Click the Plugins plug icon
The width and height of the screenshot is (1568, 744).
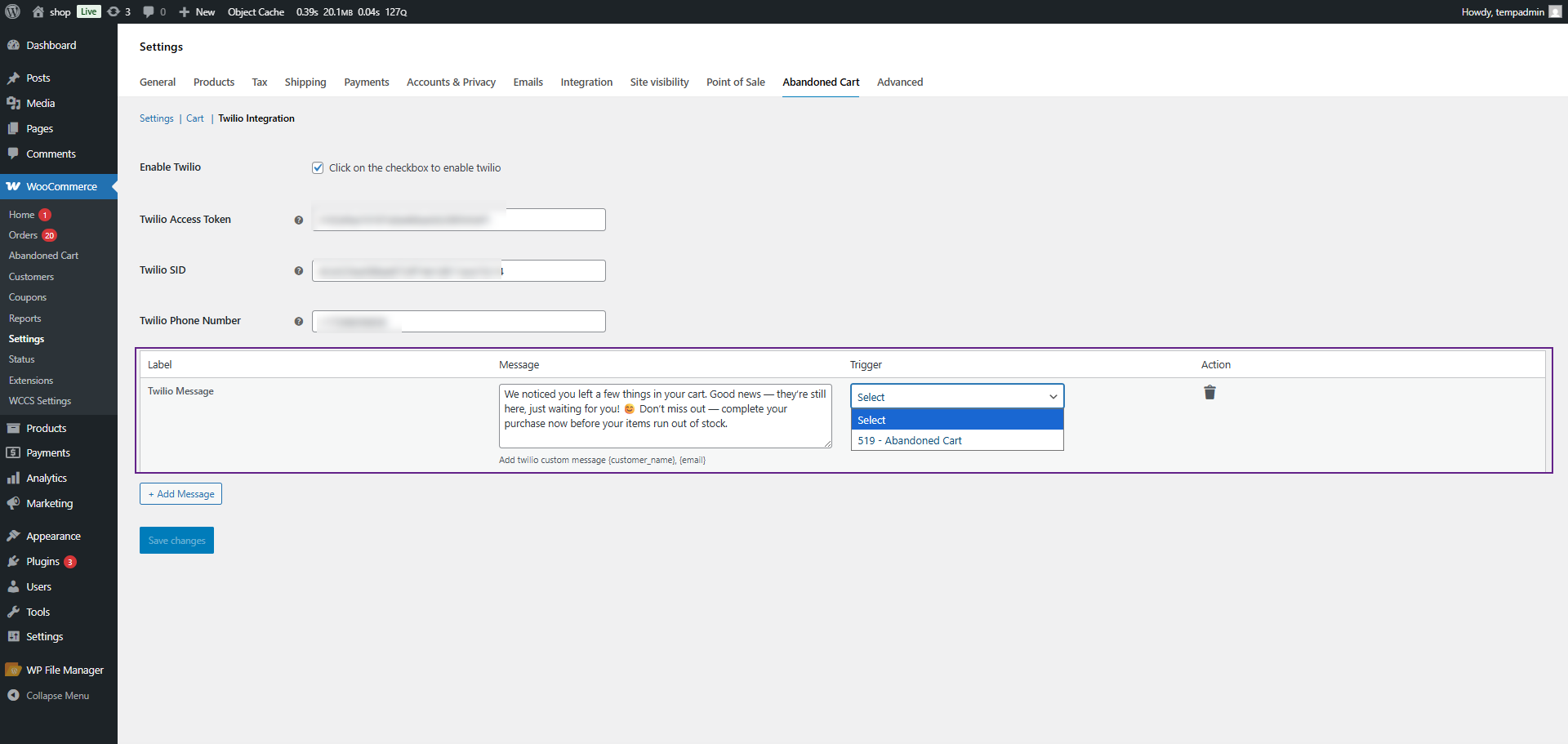tap(13, 561)
